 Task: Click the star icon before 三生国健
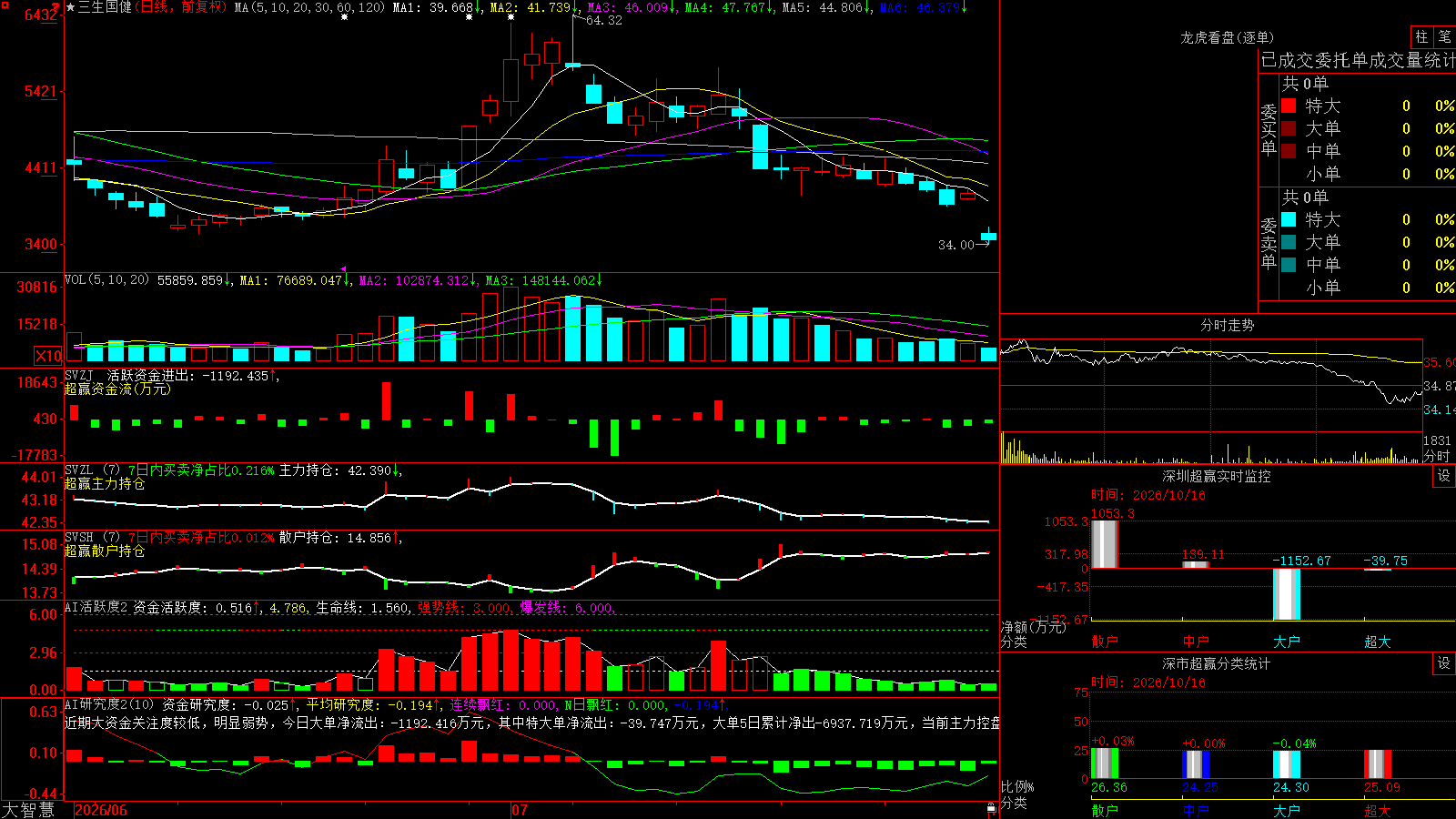(x=70, y=7)
